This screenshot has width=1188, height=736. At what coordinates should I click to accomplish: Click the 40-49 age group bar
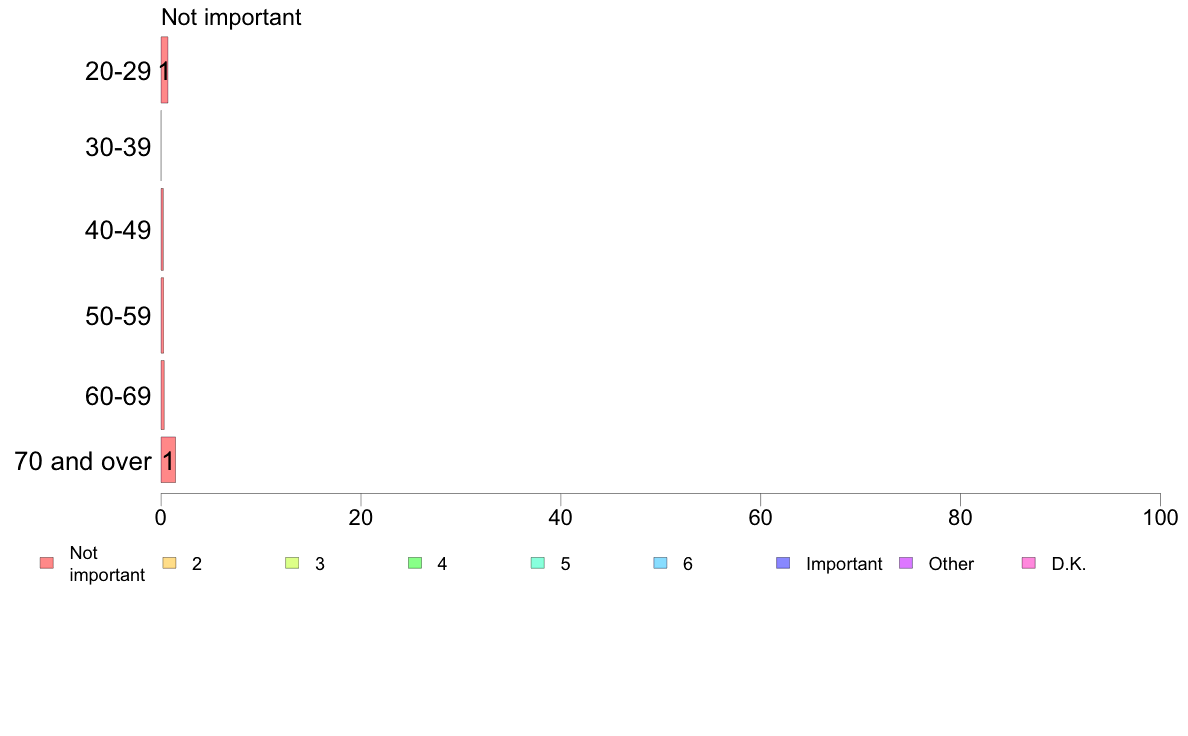(162, 230)
